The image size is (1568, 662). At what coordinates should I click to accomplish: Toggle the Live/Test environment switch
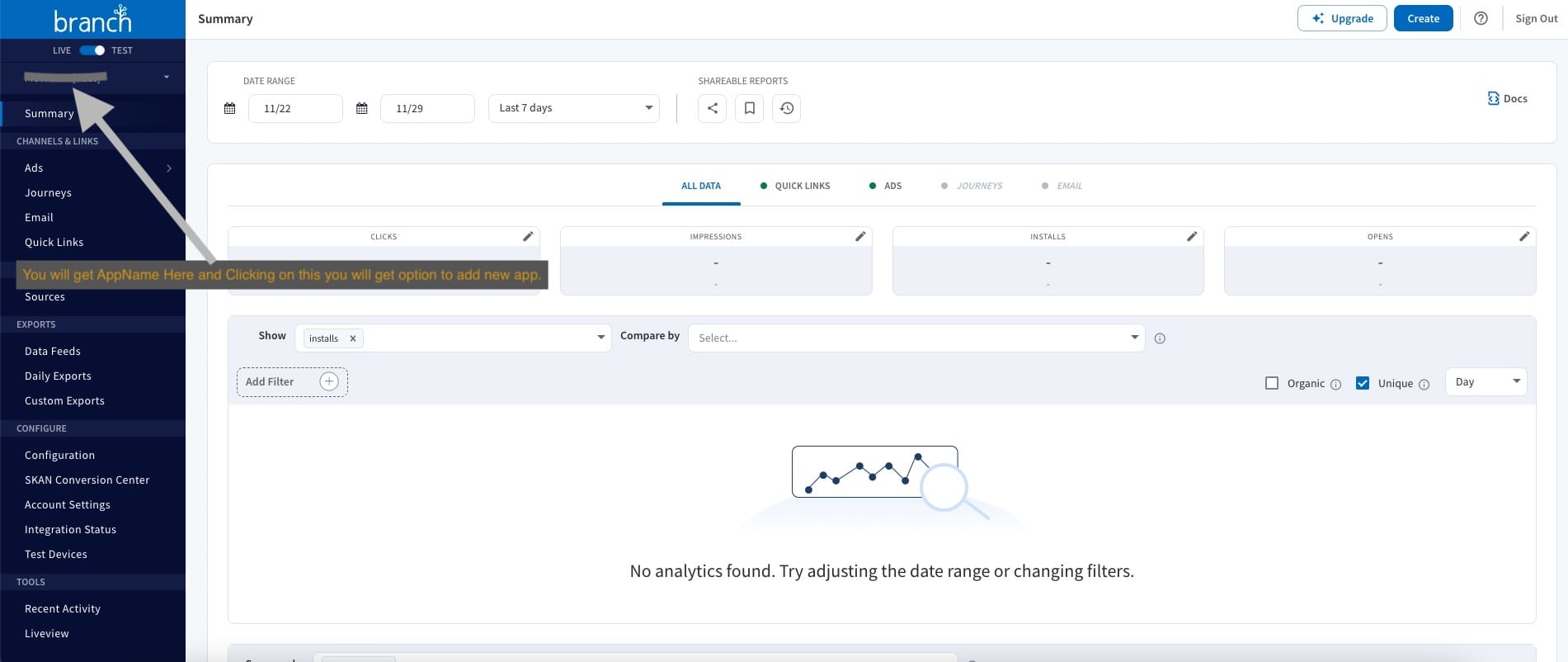point(92,50)
